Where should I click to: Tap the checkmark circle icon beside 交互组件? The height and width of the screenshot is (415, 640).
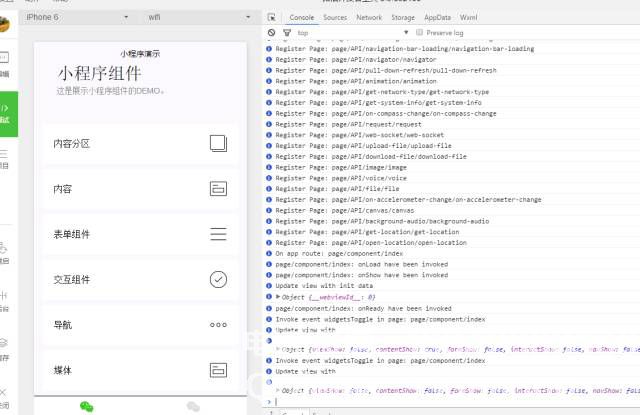point(218,280)
